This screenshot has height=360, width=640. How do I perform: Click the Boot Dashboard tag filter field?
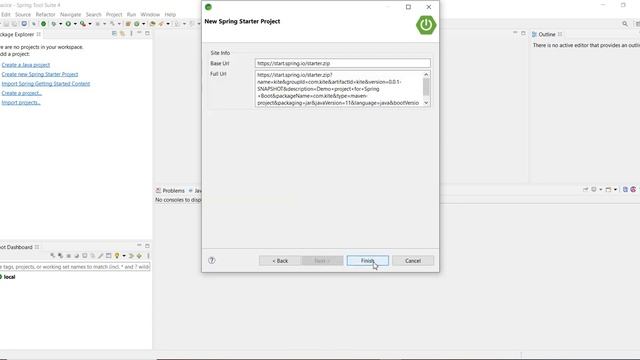(x=75, y=267)
